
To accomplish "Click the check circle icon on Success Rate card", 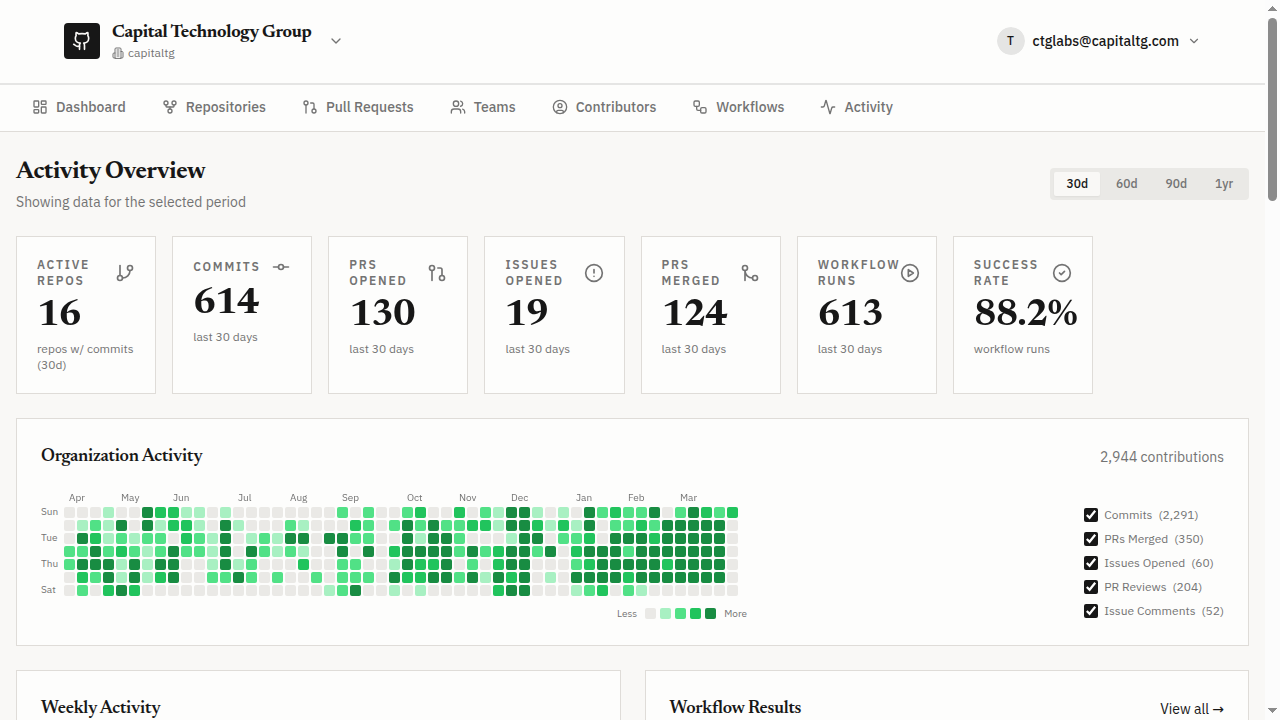I will tap(1062, 272).
